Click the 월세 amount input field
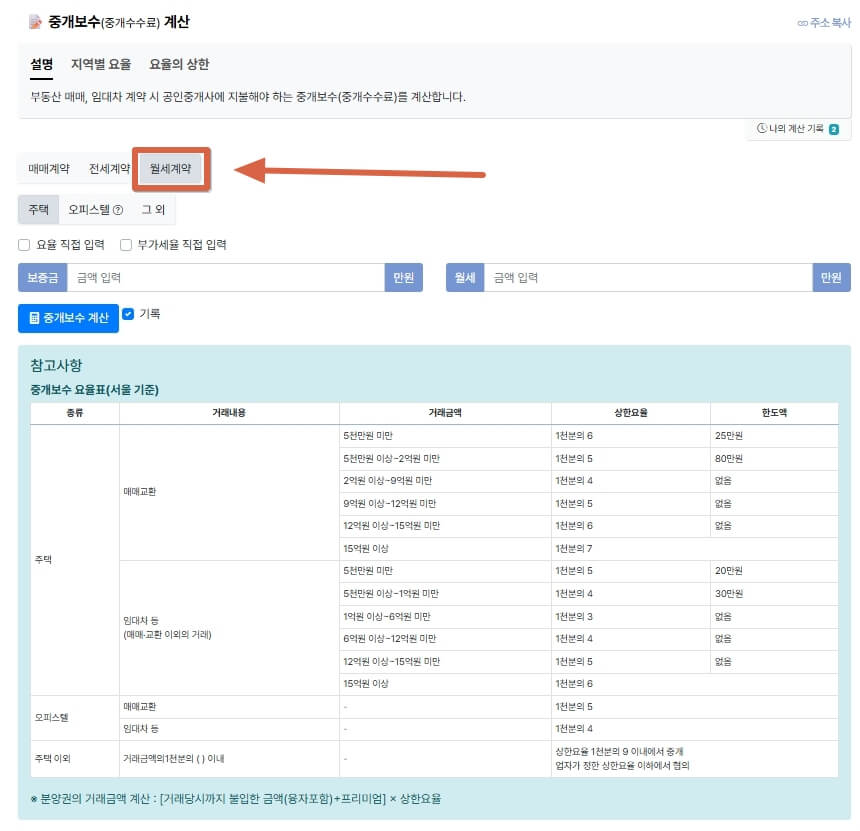860x831 pixels. click(648, 278)
